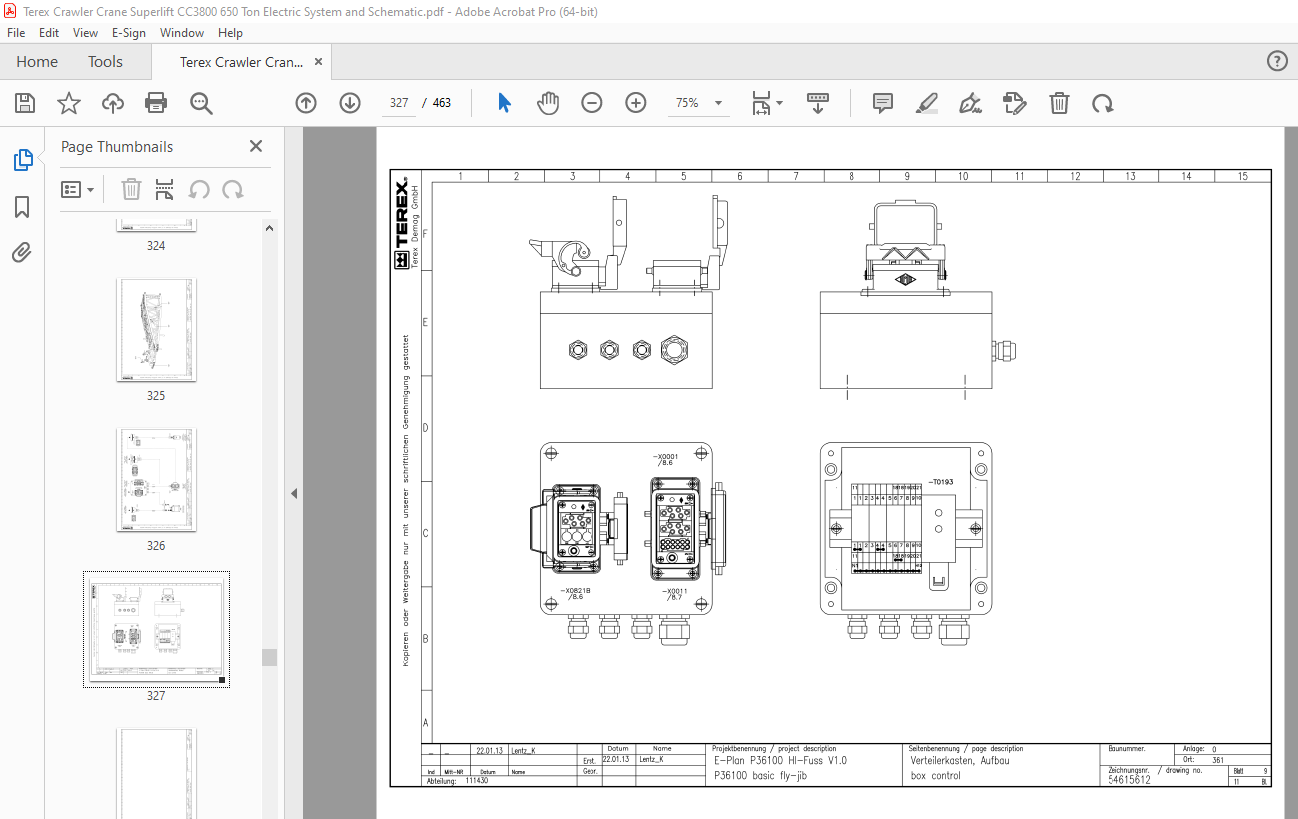
Task: Rotate counterclockwise in thumbnails panel
Action: coord(199,189)
